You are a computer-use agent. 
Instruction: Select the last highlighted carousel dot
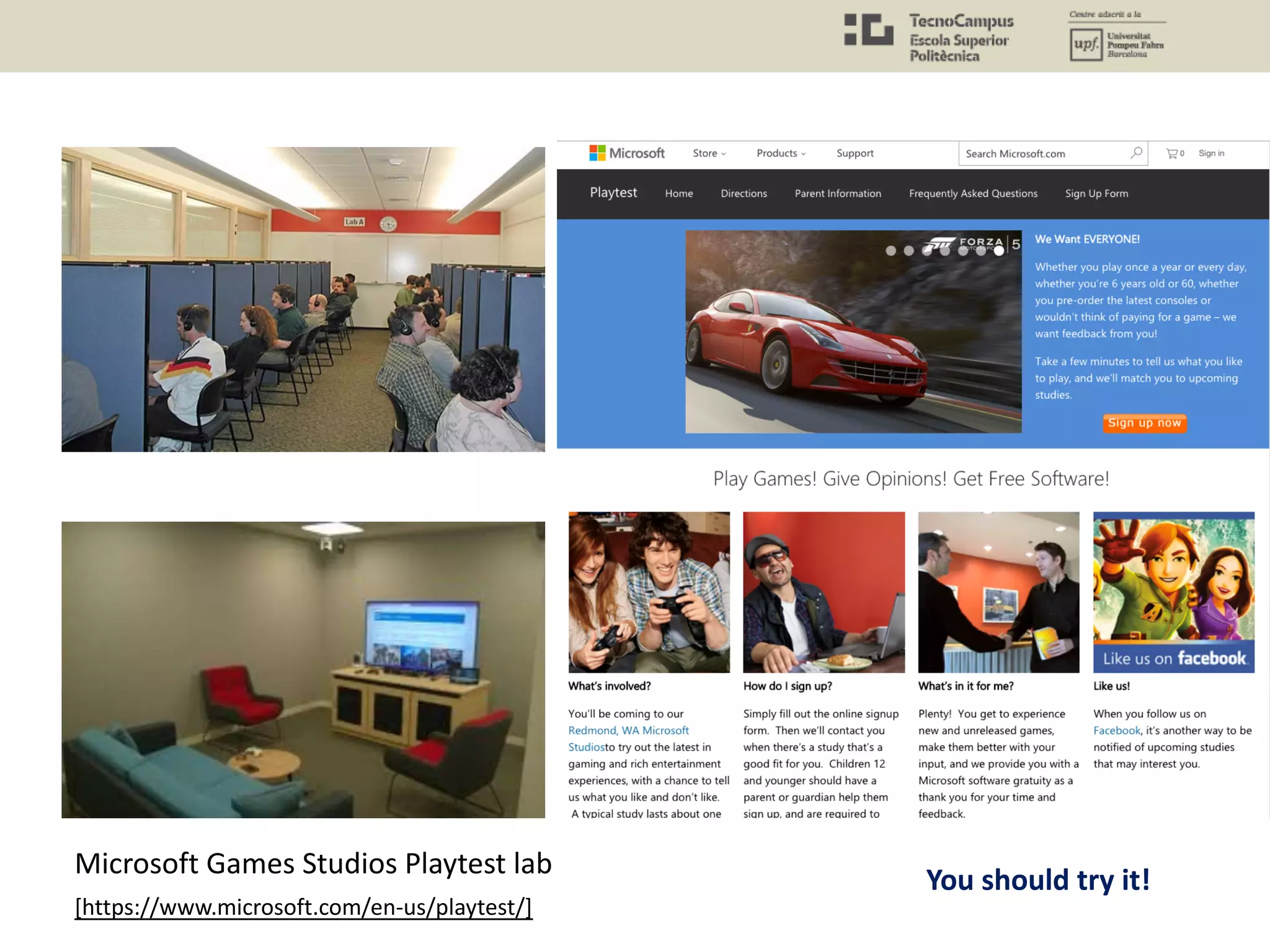click(998, 250)
